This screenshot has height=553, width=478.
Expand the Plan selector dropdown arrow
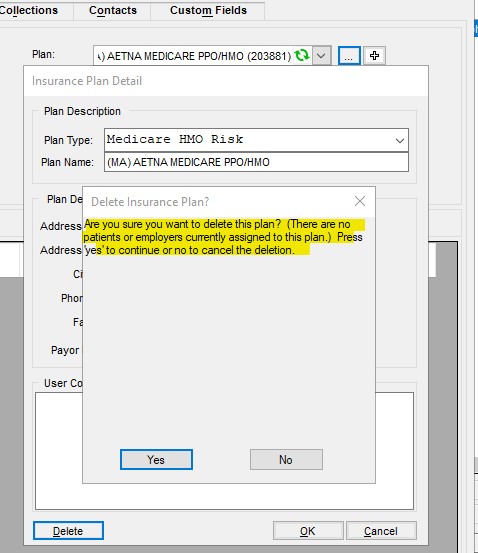point(321,55)
